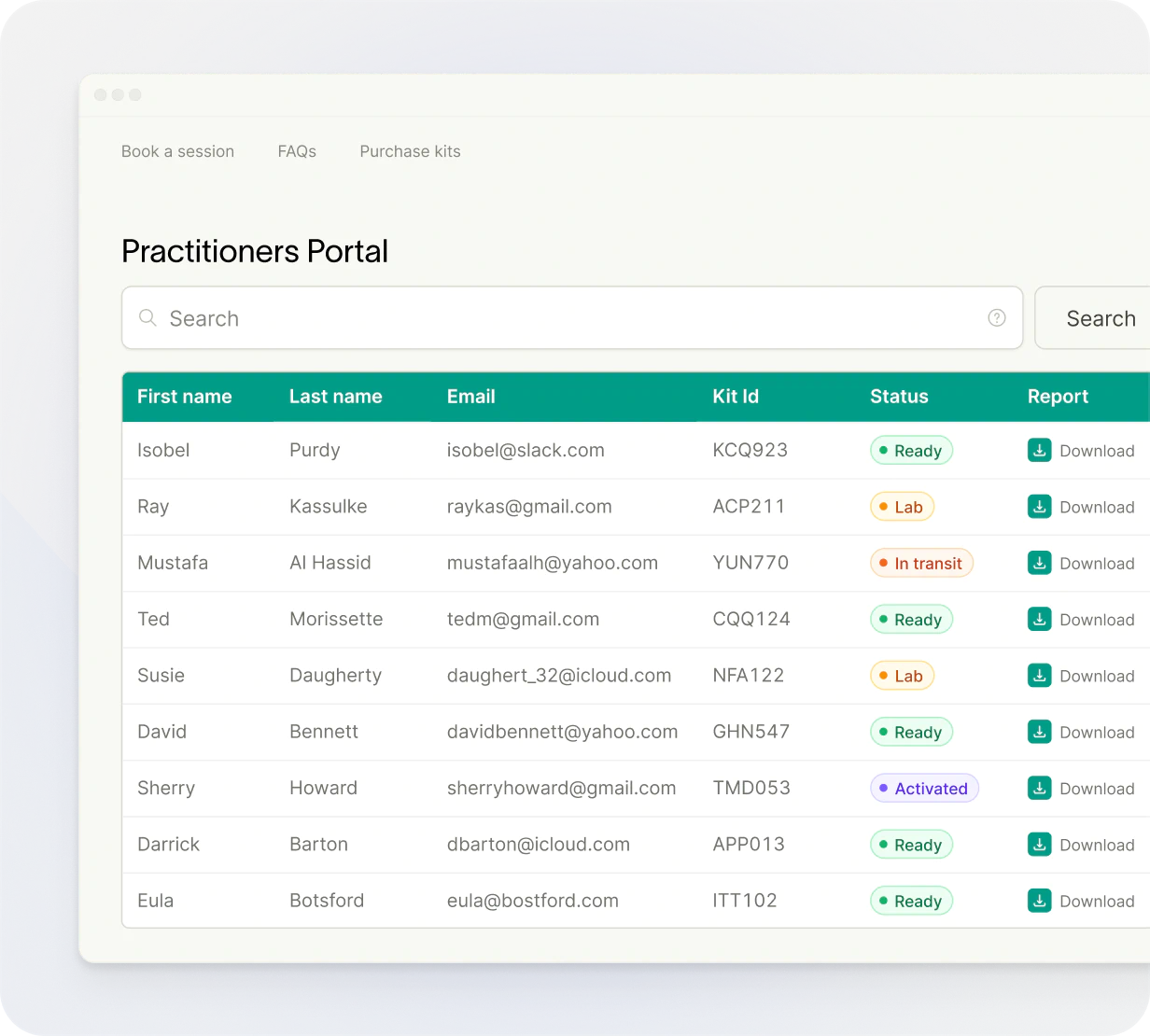Click the First name column header

(184, 397)
